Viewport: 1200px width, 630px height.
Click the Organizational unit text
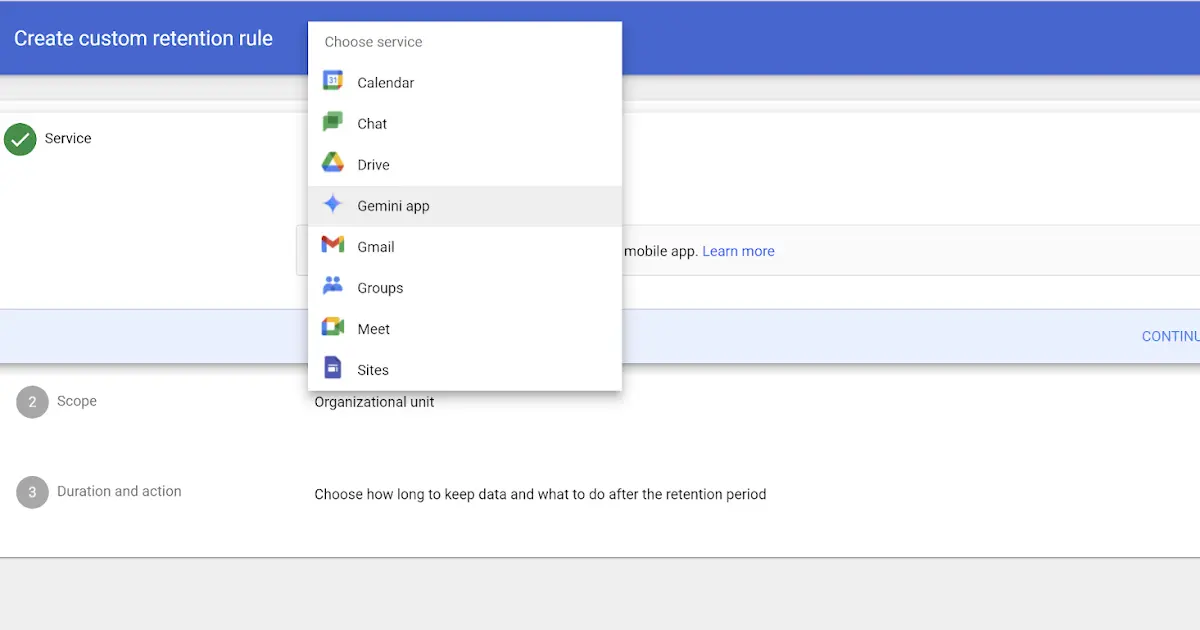coord(374,402)
